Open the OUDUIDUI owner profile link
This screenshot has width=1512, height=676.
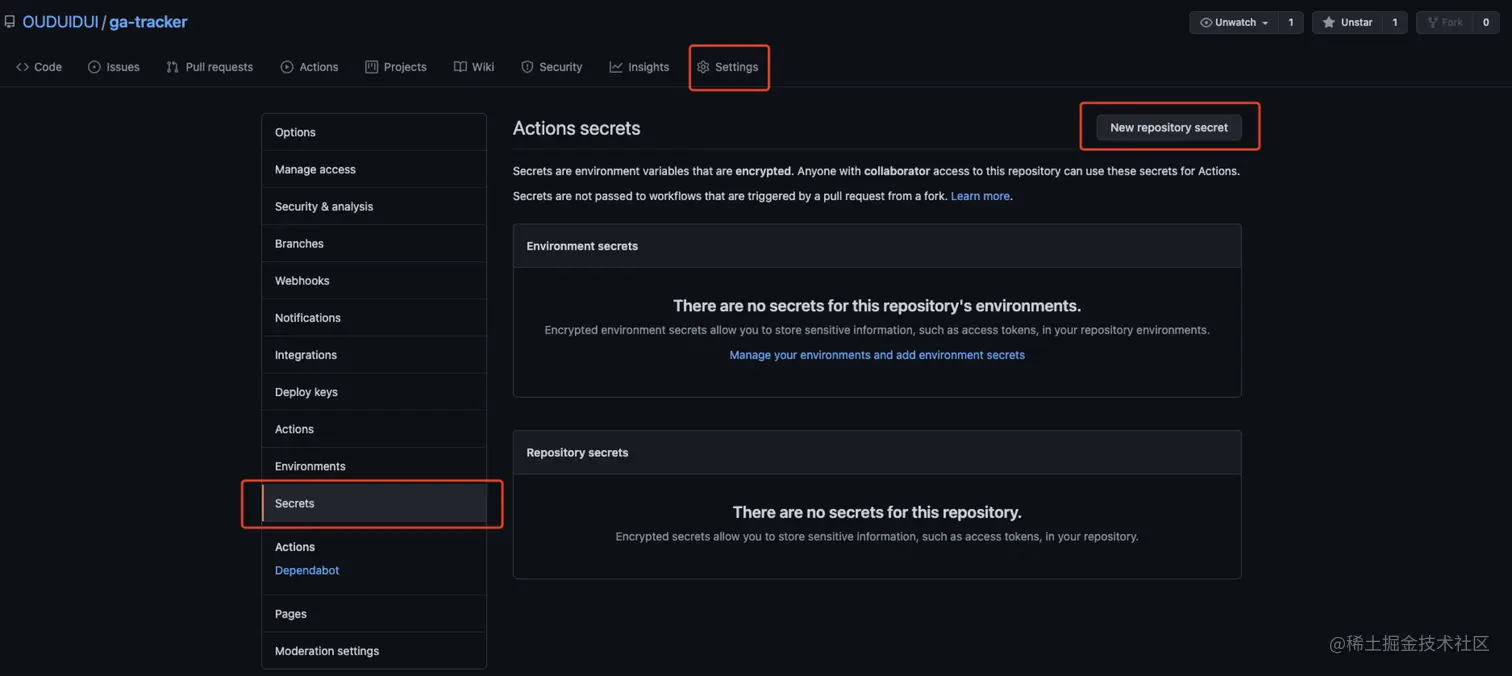[x=60, y=22]
